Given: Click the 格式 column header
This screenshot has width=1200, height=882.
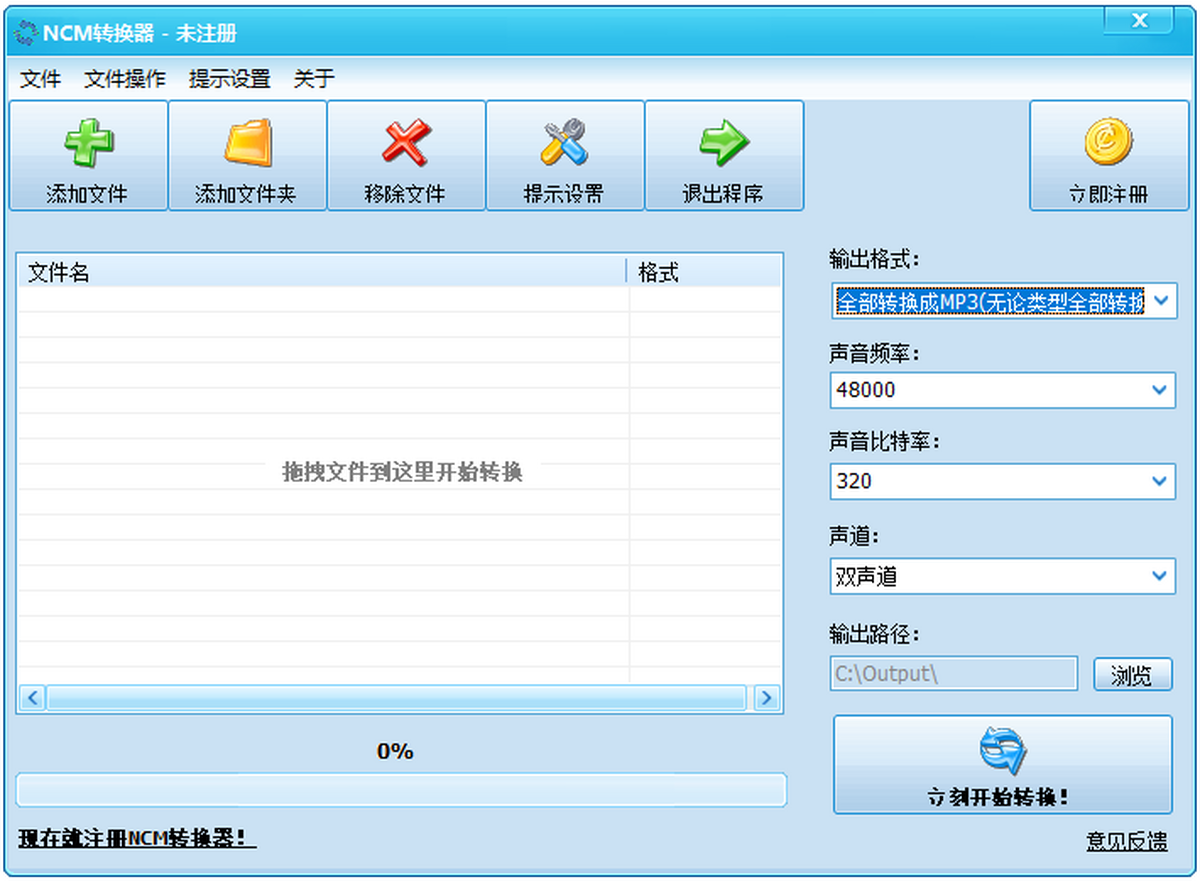Looking at the screenshot, I should 704,272.
